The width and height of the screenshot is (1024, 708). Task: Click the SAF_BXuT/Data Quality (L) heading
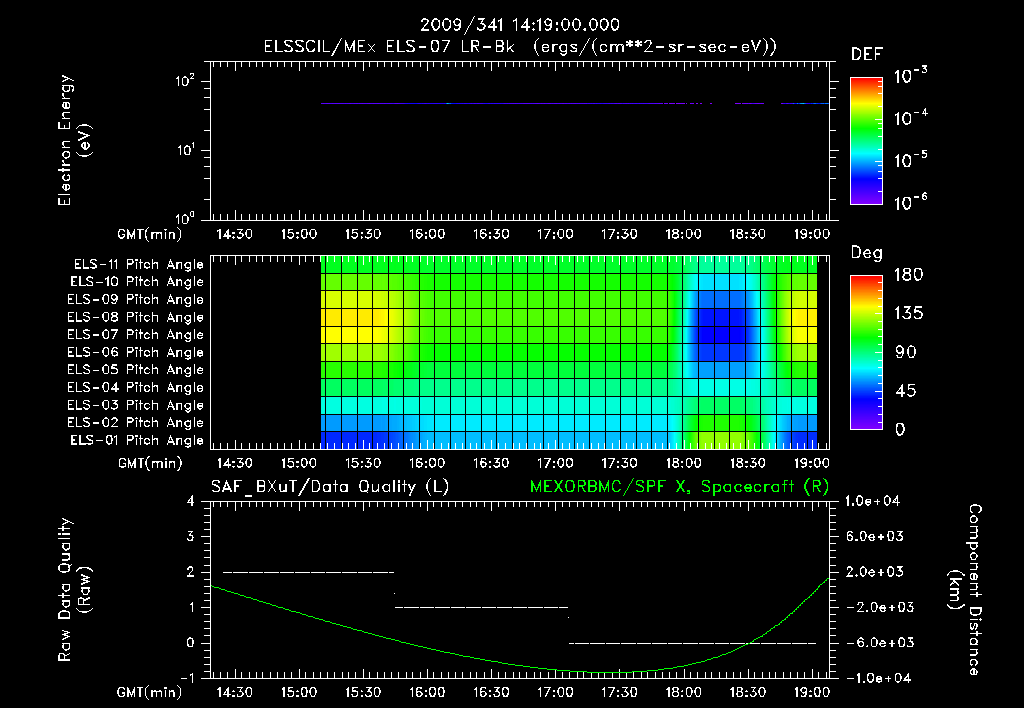[330, 487]
